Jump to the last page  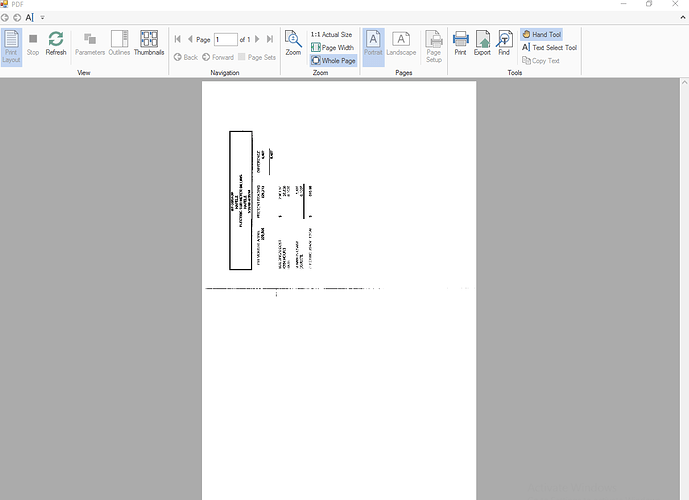tap(270, 39)
